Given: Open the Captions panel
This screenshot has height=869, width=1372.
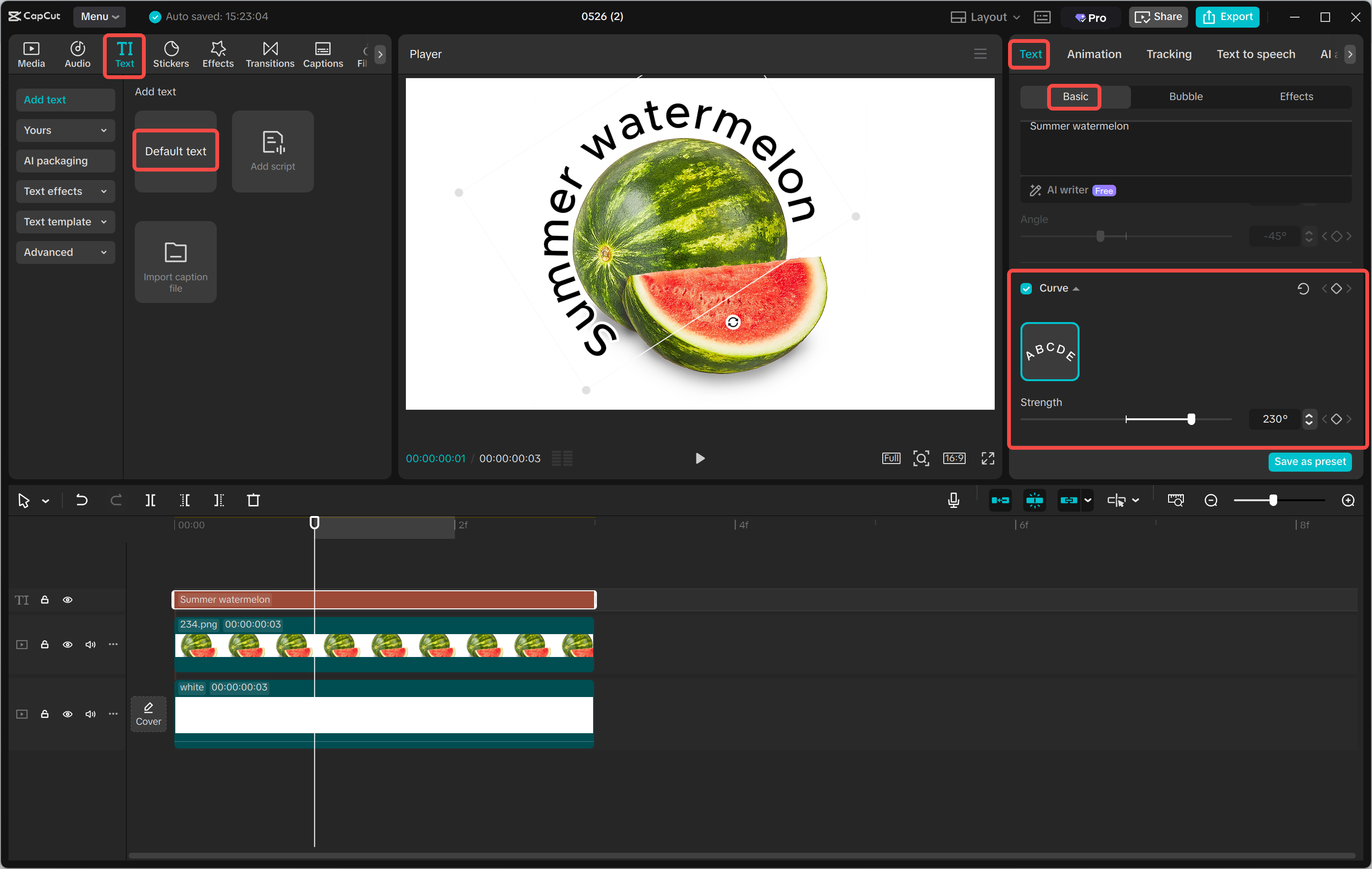Looking at the screenshot, I should click(323, 54).
